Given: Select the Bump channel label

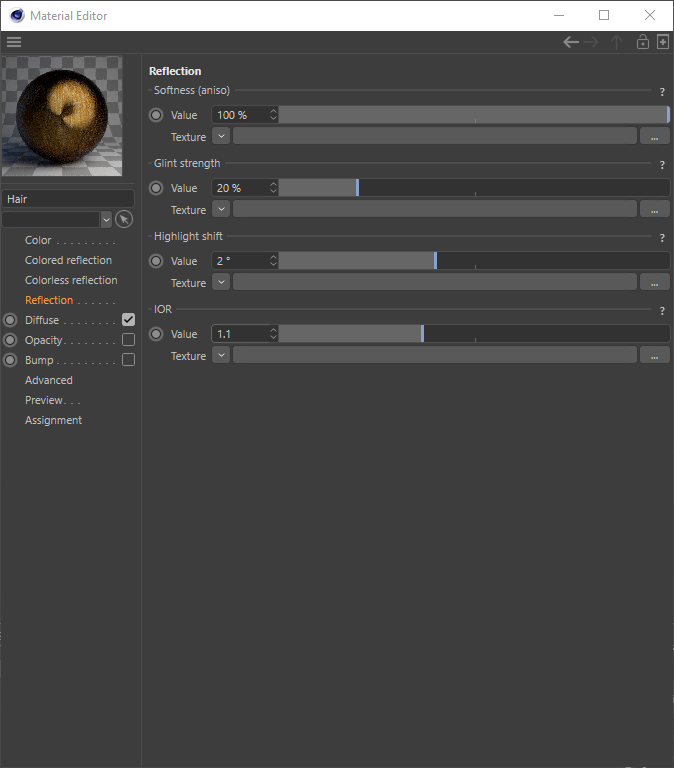Looking at the screenshot, I should (x=39, y=360).
